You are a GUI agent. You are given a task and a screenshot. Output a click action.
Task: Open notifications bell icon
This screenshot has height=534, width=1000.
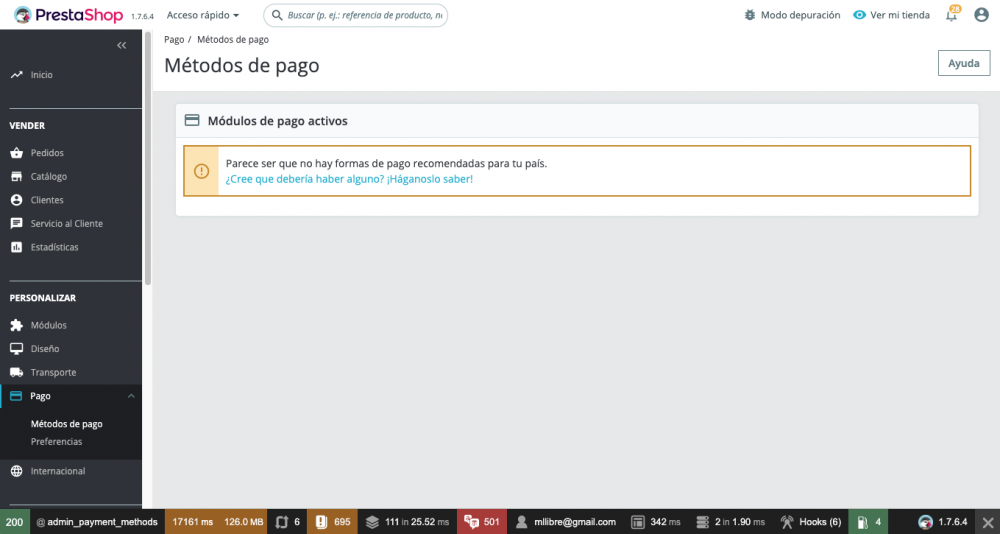(952, 15)
